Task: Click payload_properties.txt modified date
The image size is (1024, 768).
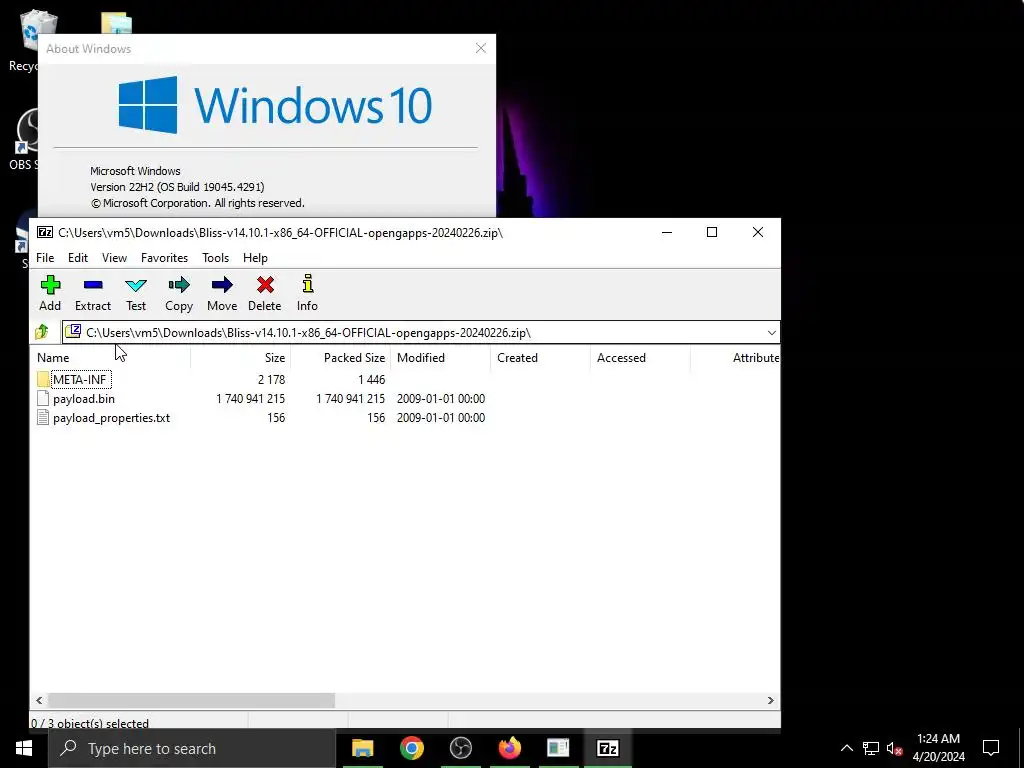Action: tap(441, 417)
